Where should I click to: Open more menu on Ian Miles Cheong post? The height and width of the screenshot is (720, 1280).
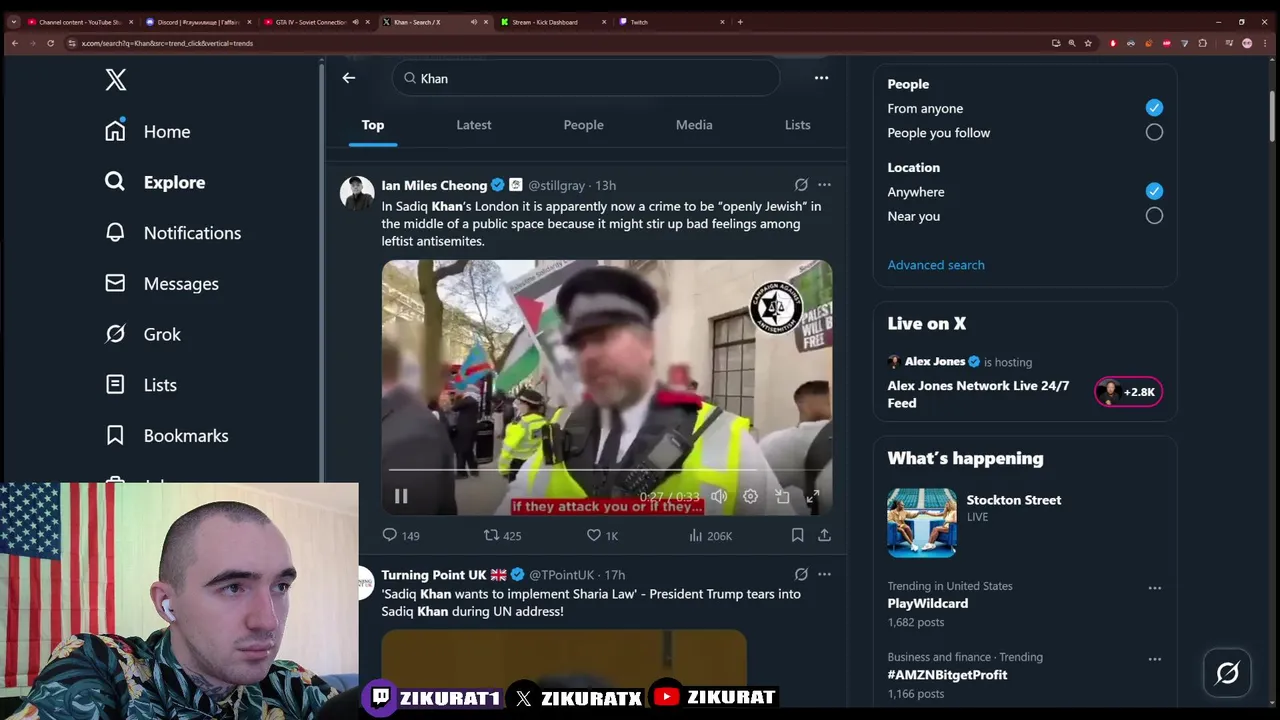point(824,185)
